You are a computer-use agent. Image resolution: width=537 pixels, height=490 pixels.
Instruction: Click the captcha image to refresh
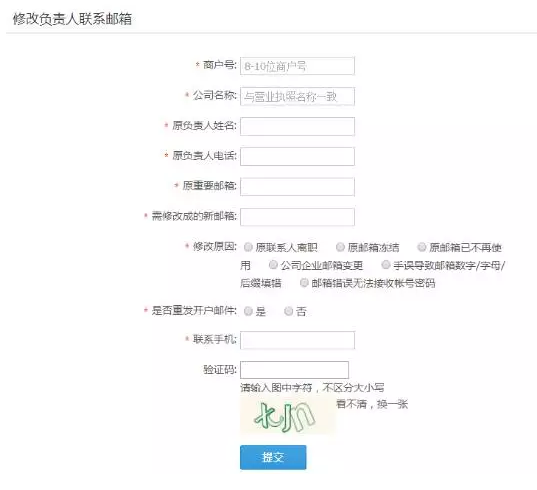tap(288, 415)
